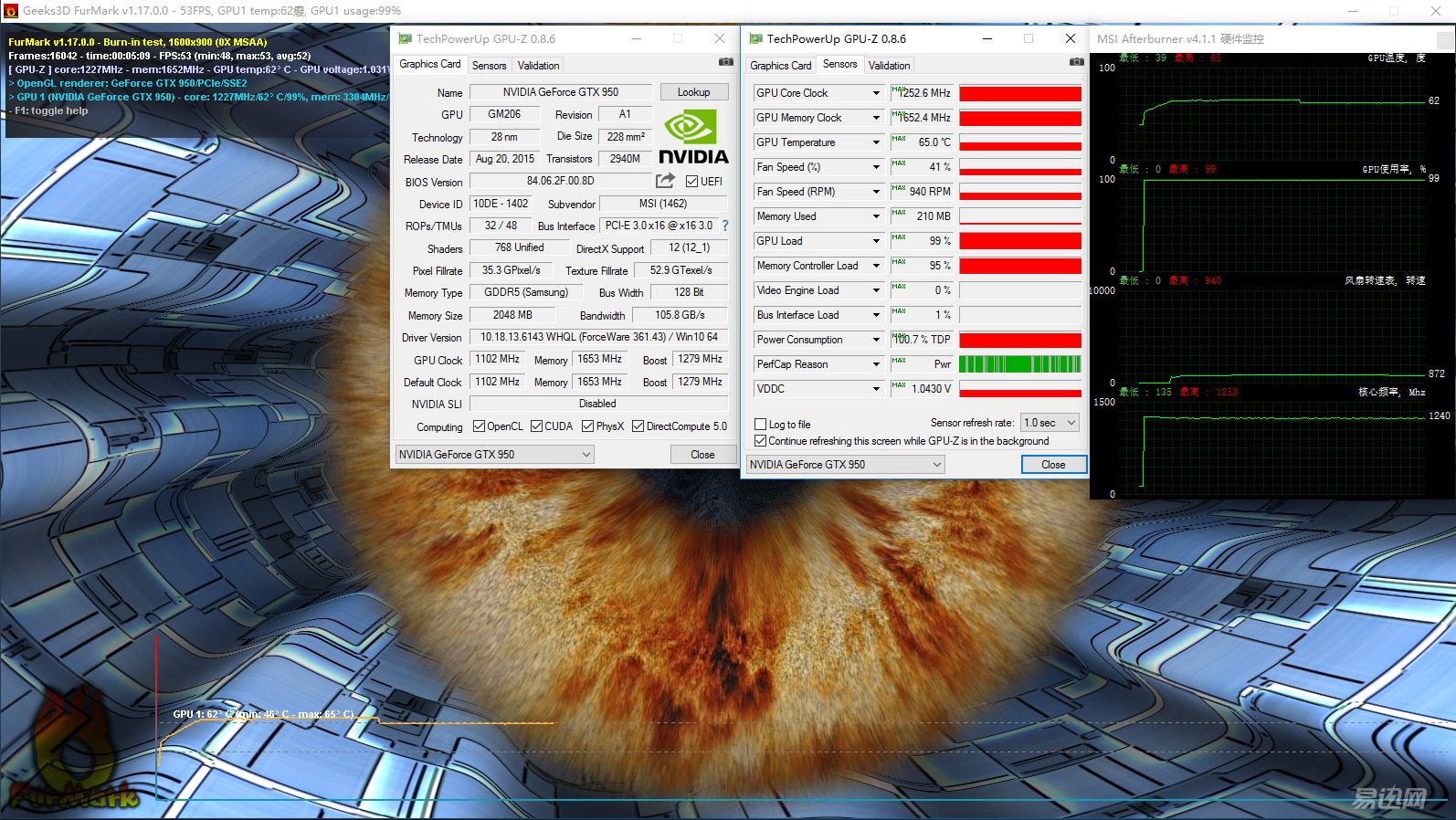
Task: Open the Memory Used sensor dropdown
Action: (876, 216)
